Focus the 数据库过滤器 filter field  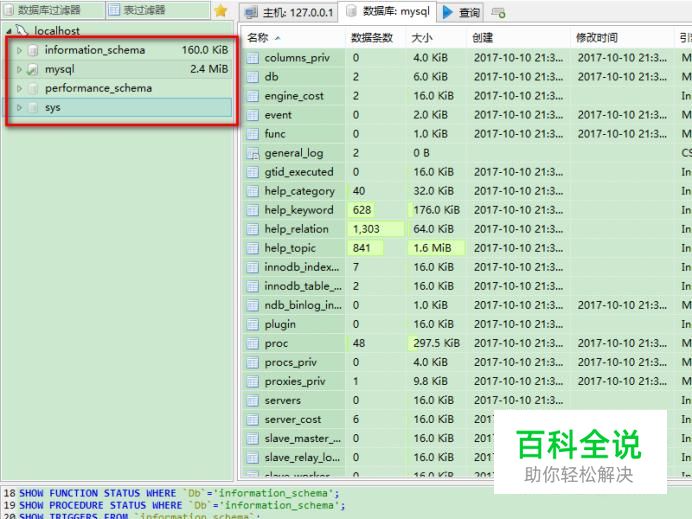pos(53,10)
